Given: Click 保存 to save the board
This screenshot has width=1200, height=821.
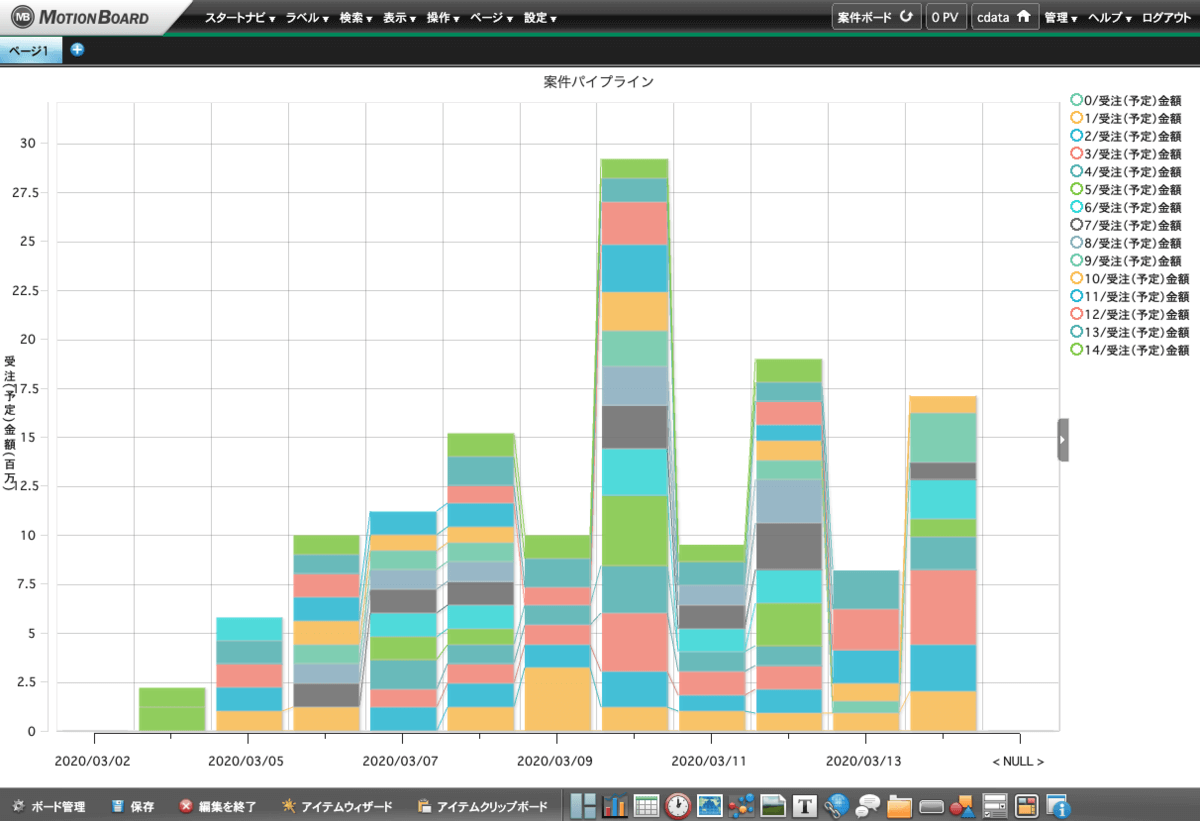Looking at the screenshot, I should click(132, 806).
